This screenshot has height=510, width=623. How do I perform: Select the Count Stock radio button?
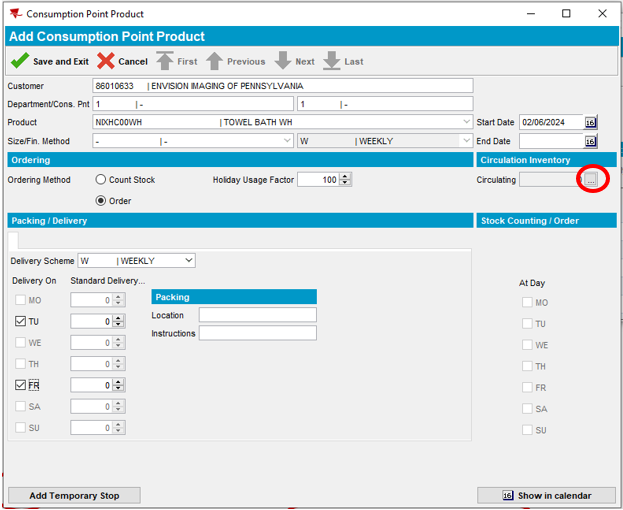(101, 180)
